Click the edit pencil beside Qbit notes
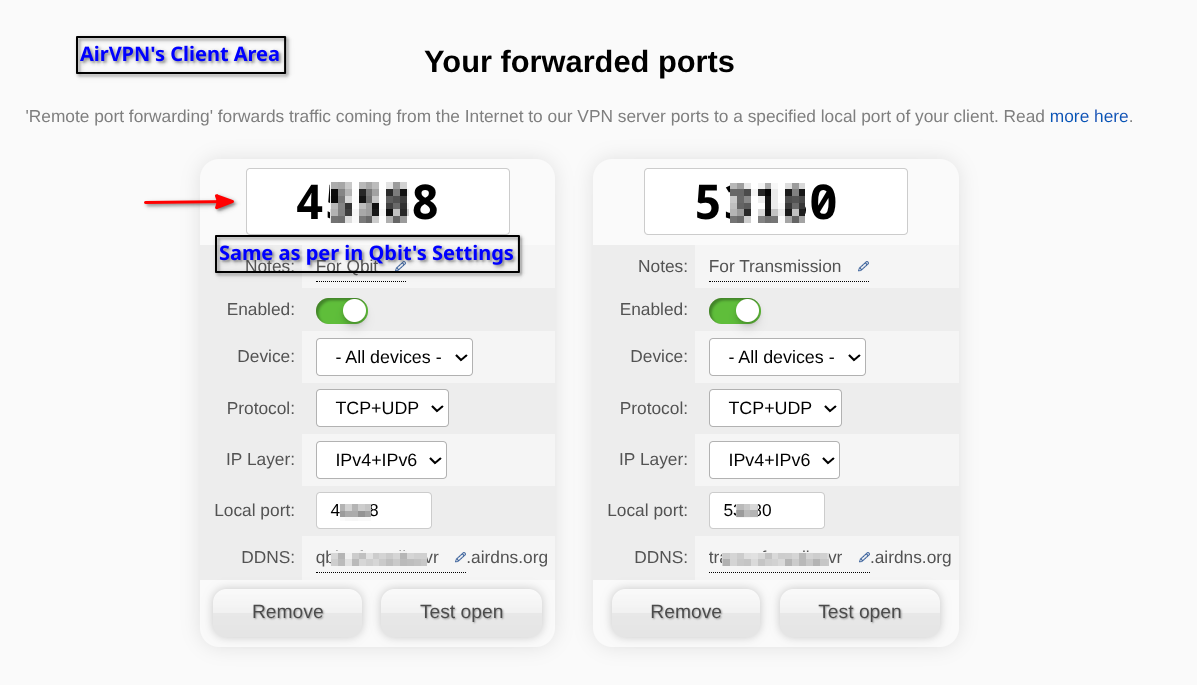 click(x=400, y=267)
